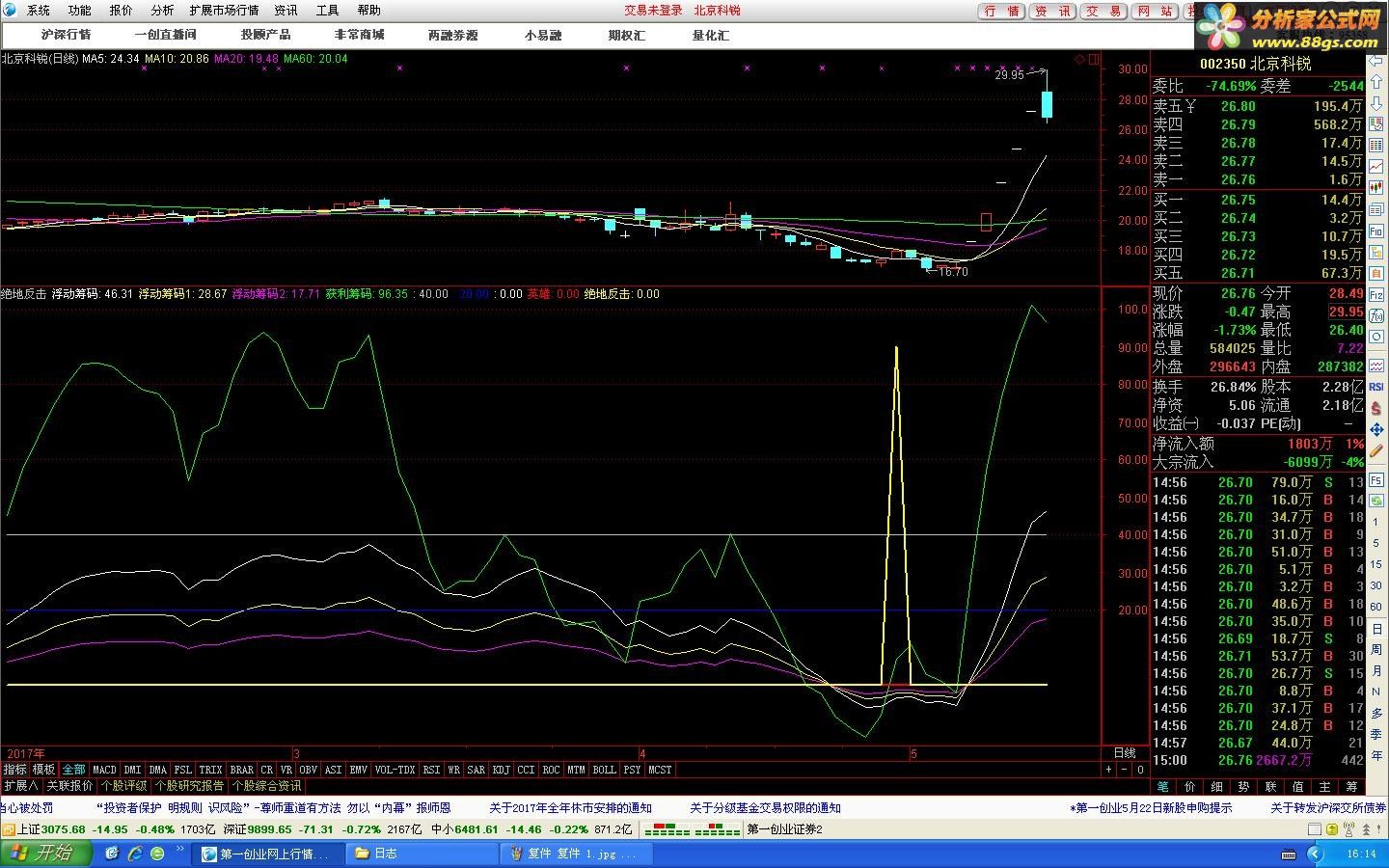Click the RSI indicator sidebar icon

[x=1376, y=386]
